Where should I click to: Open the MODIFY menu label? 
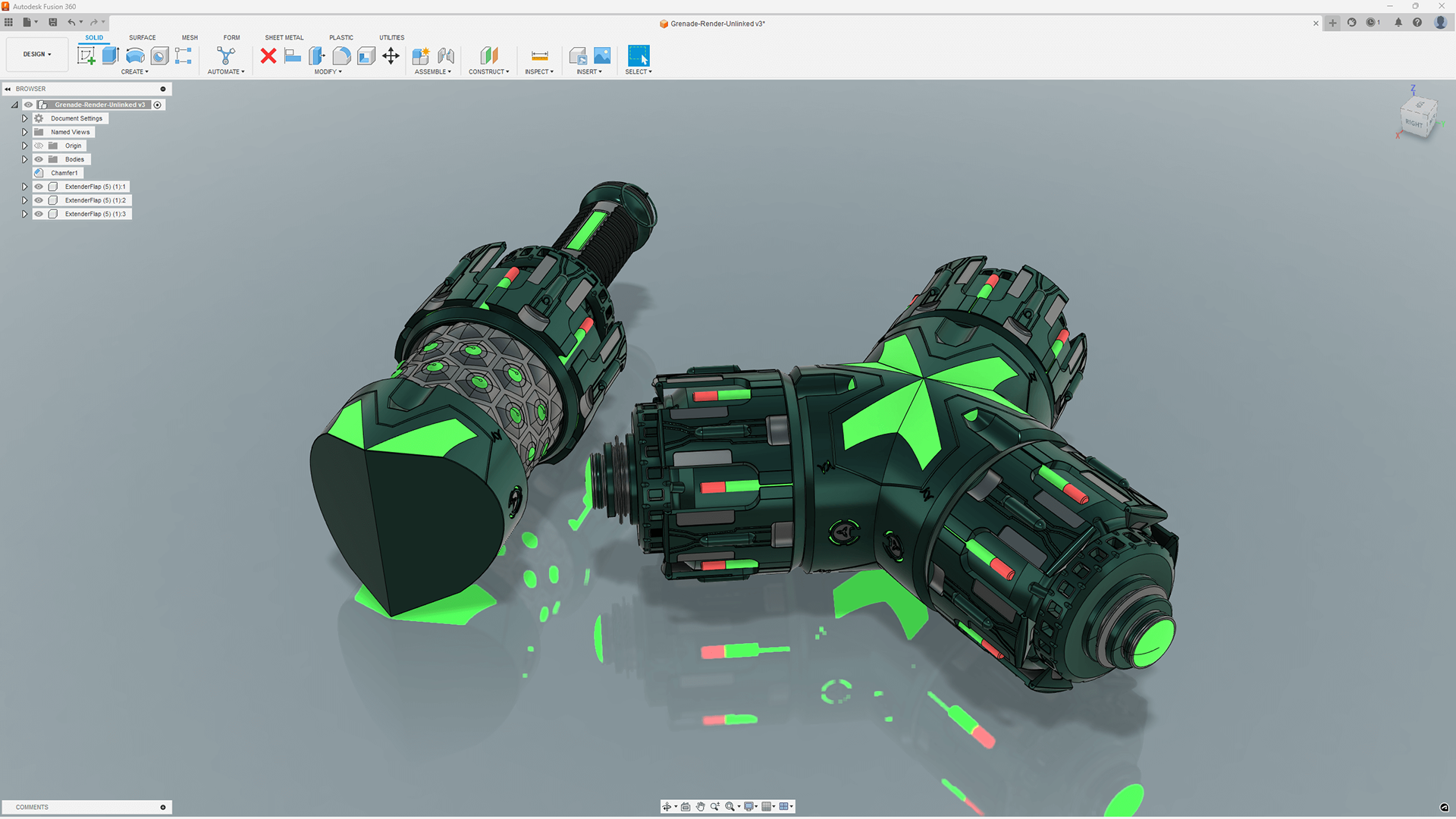(328, 72)
